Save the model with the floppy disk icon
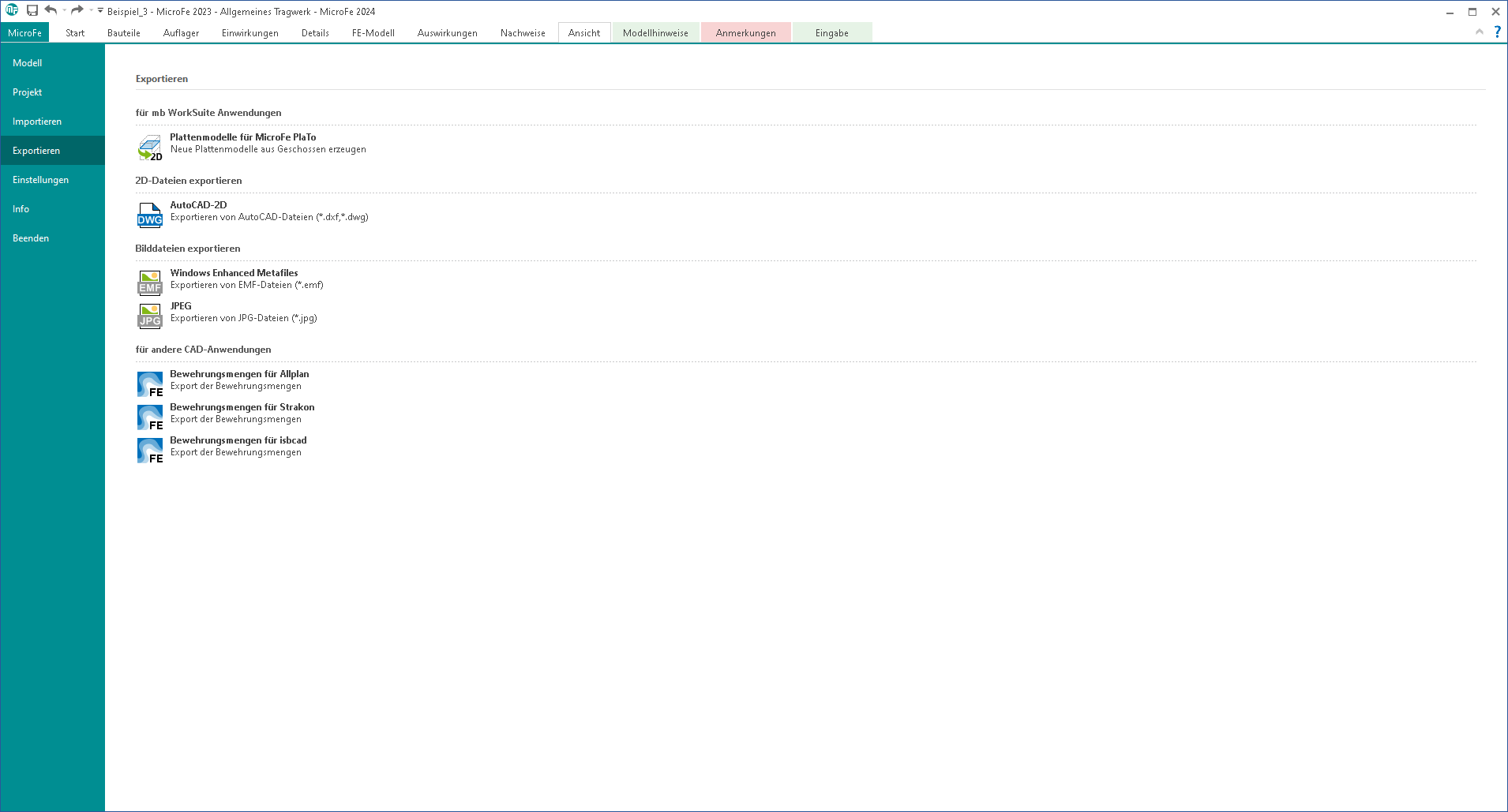 pos(32,10)
